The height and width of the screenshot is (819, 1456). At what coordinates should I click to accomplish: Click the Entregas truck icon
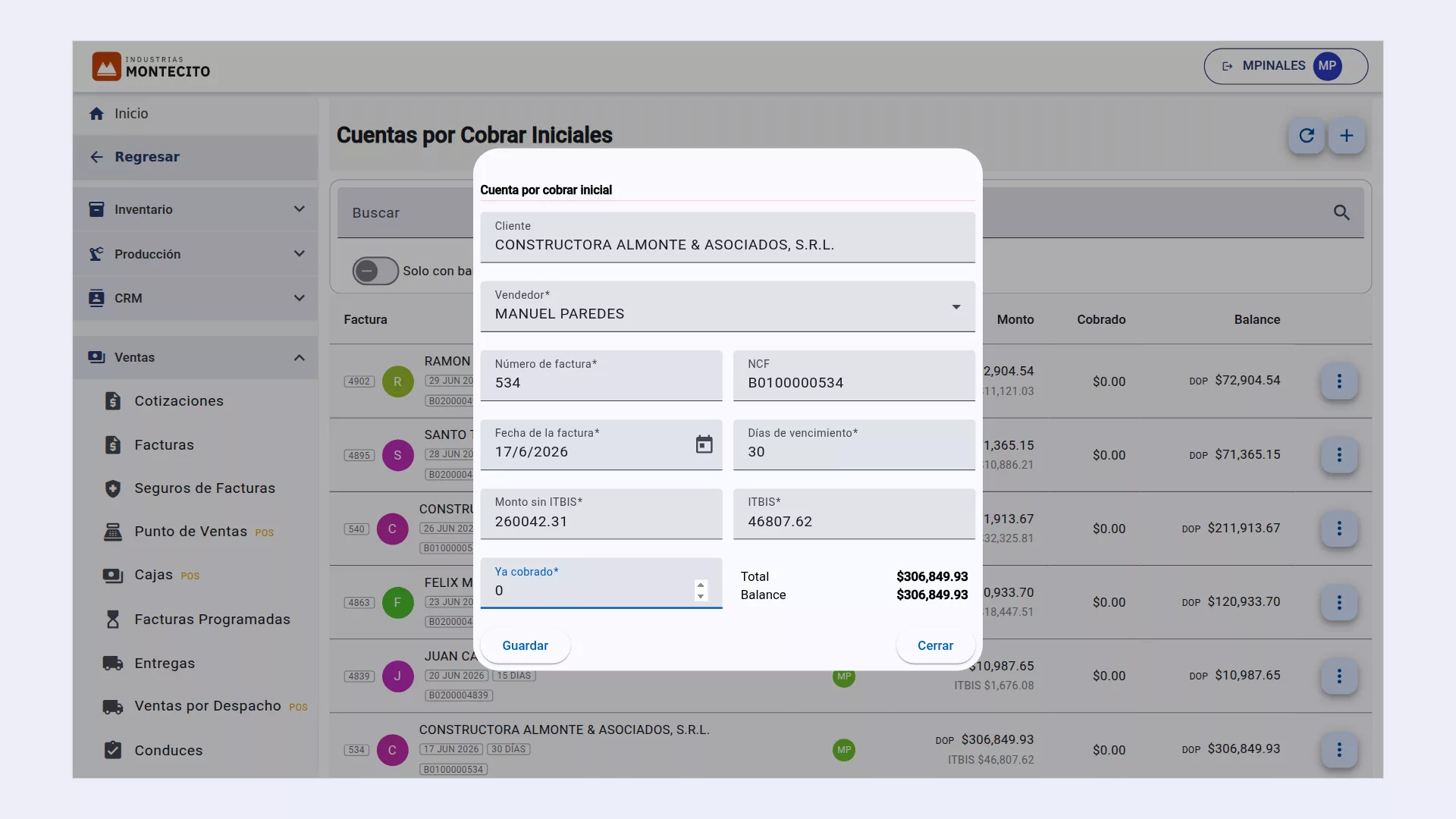point(113,664)
